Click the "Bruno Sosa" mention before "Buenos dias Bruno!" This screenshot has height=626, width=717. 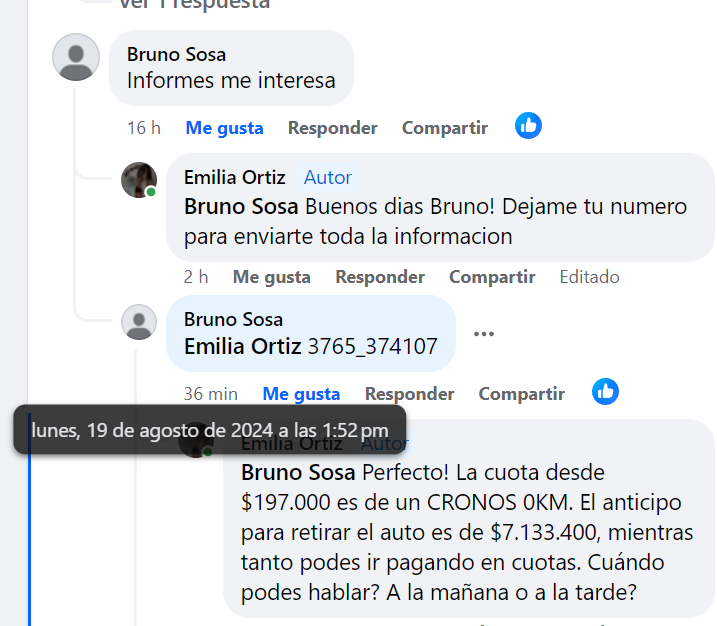pyautogui.click(x=241, y=207)
